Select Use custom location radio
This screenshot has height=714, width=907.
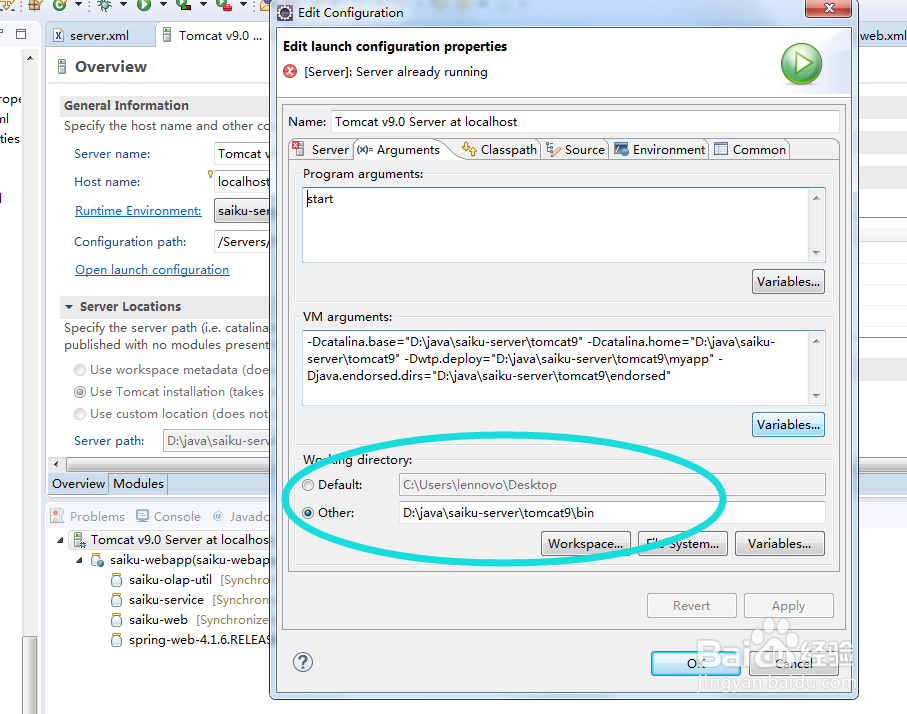[80, 414]
